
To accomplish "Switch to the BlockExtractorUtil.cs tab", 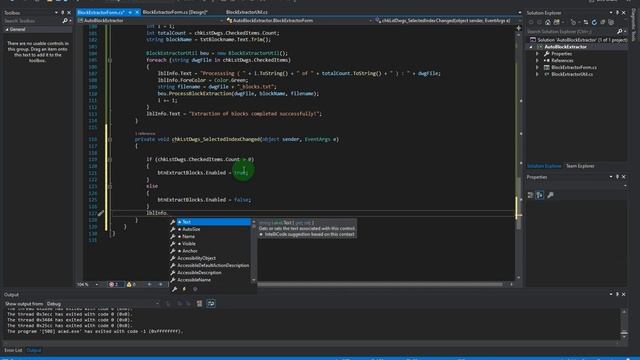I will (247, 12).
